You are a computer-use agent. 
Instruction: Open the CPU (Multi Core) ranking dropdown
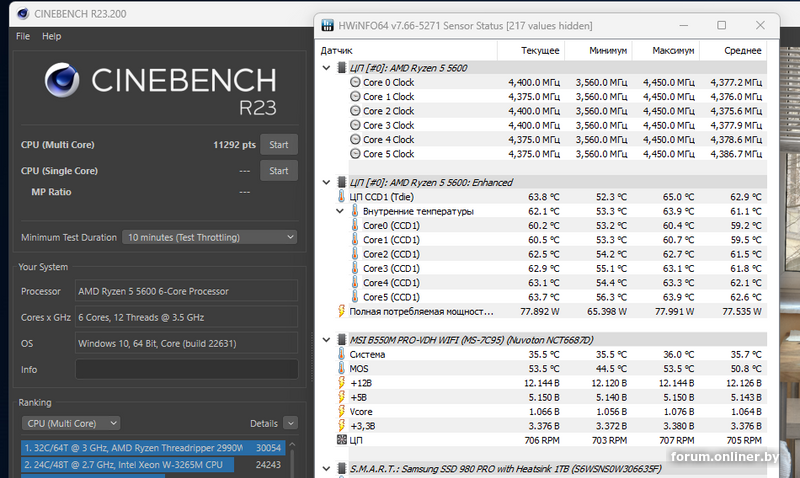(x=70, y=423)
